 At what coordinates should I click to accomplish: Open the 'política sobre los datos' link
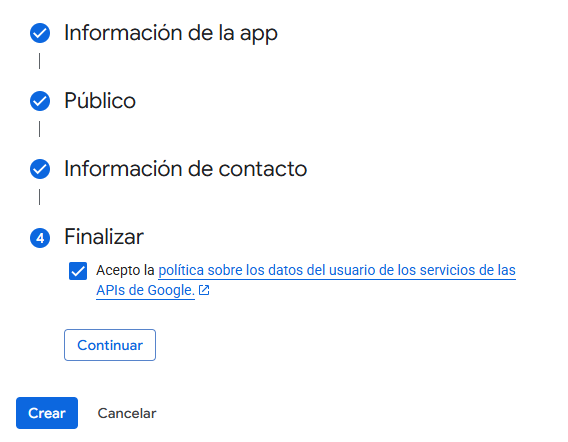coord(230,270)
